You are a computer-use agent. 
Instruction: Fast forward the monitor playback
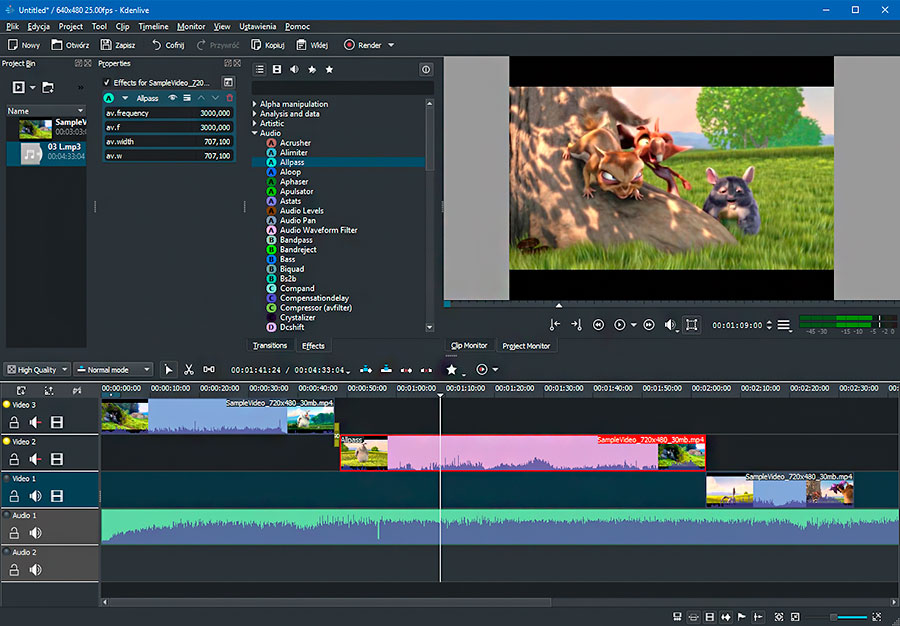coord(649,325)
